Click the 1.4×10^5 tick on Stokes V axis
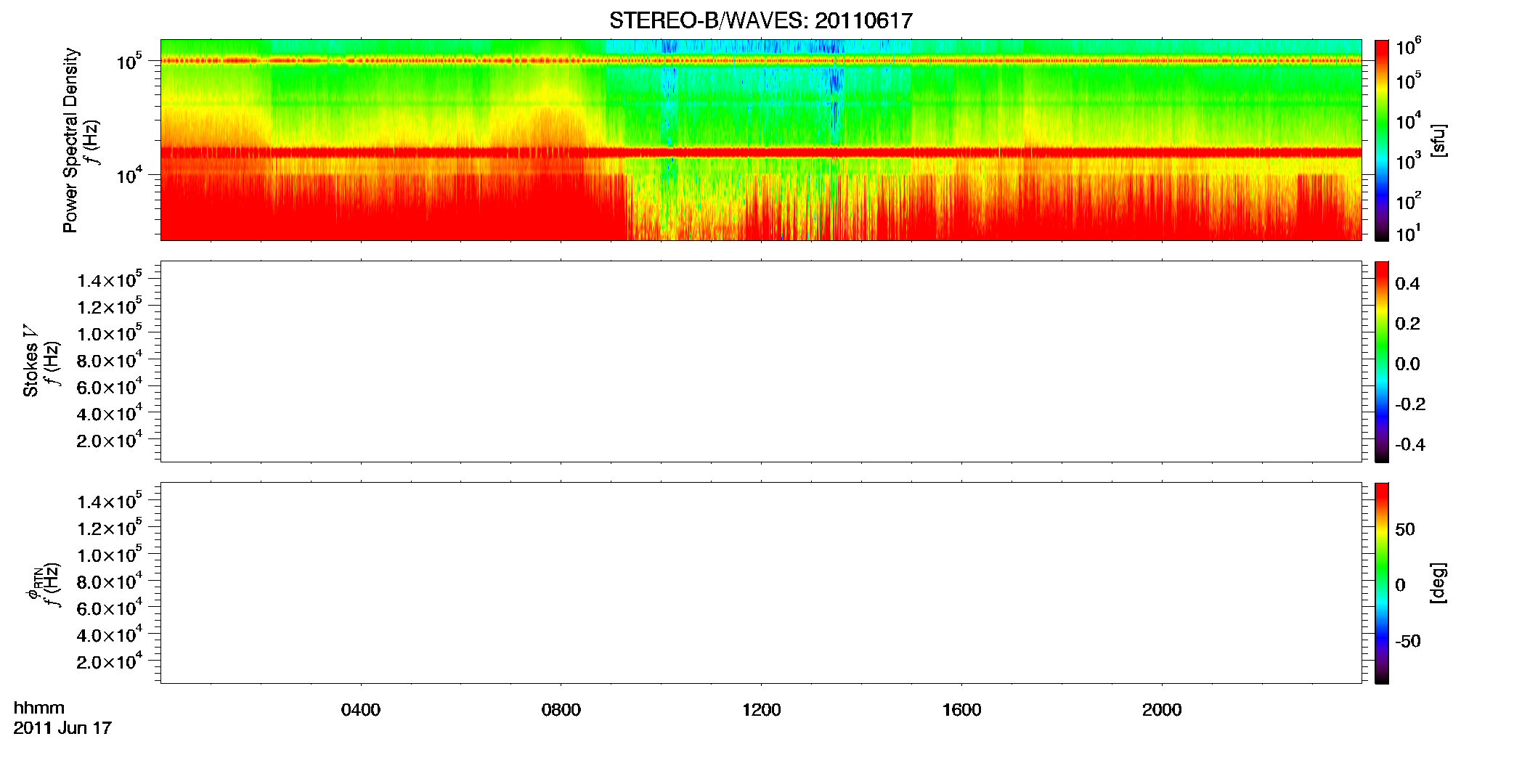 click(x=110, y=279)
